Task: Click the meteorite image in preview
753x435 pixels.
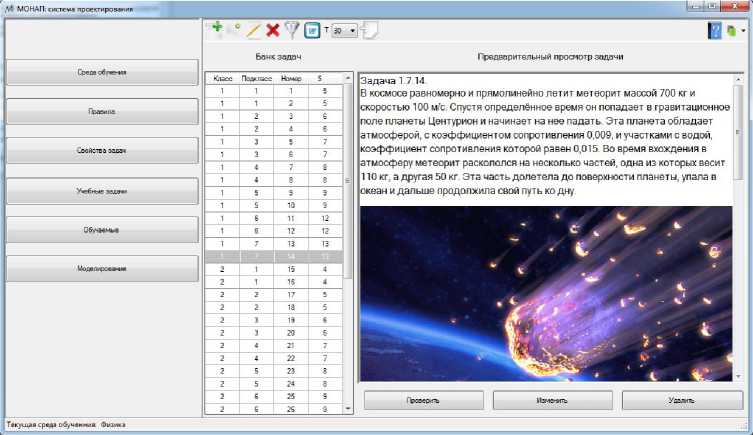Action: click(547, 294)
